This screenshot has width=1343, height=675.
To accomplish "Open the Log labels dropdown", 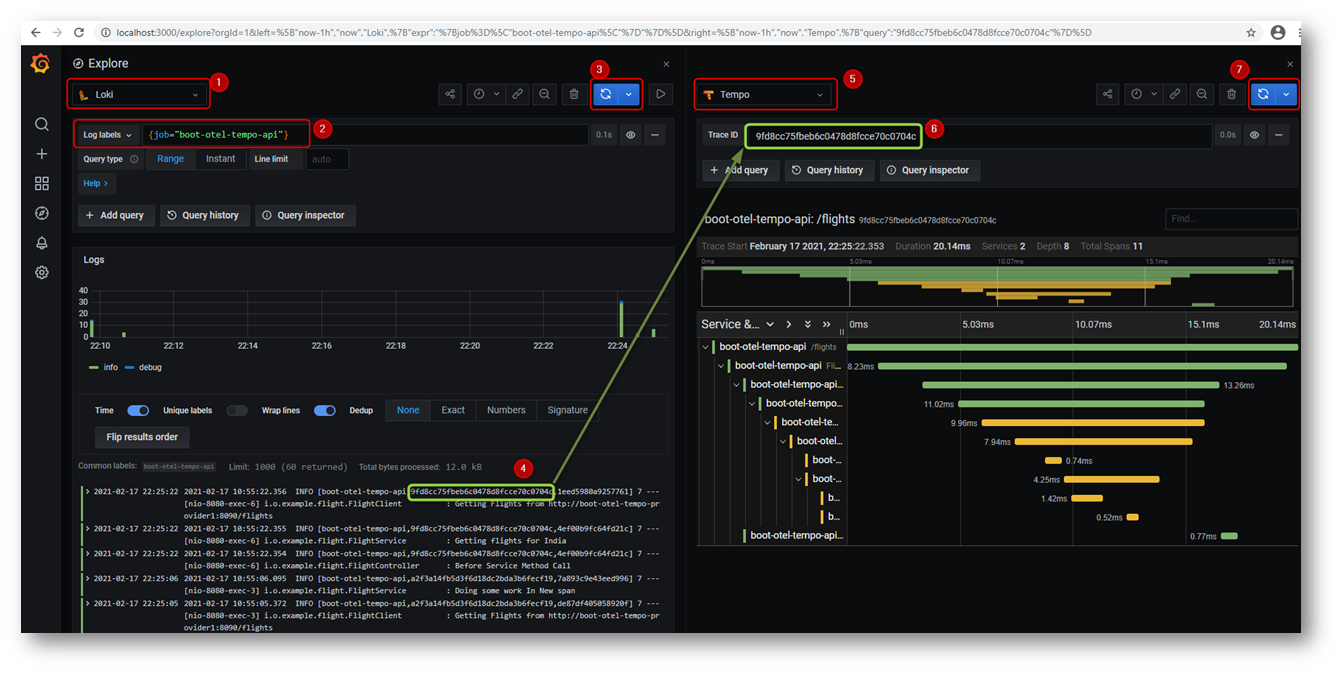I will pos(108,134).
